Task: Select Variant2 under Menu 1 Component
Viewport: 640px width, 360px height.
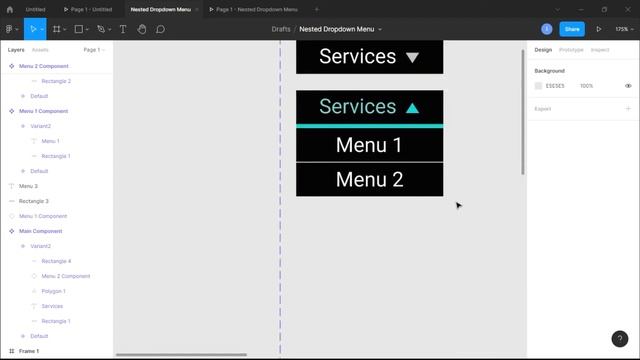Action: click(40, 126)
